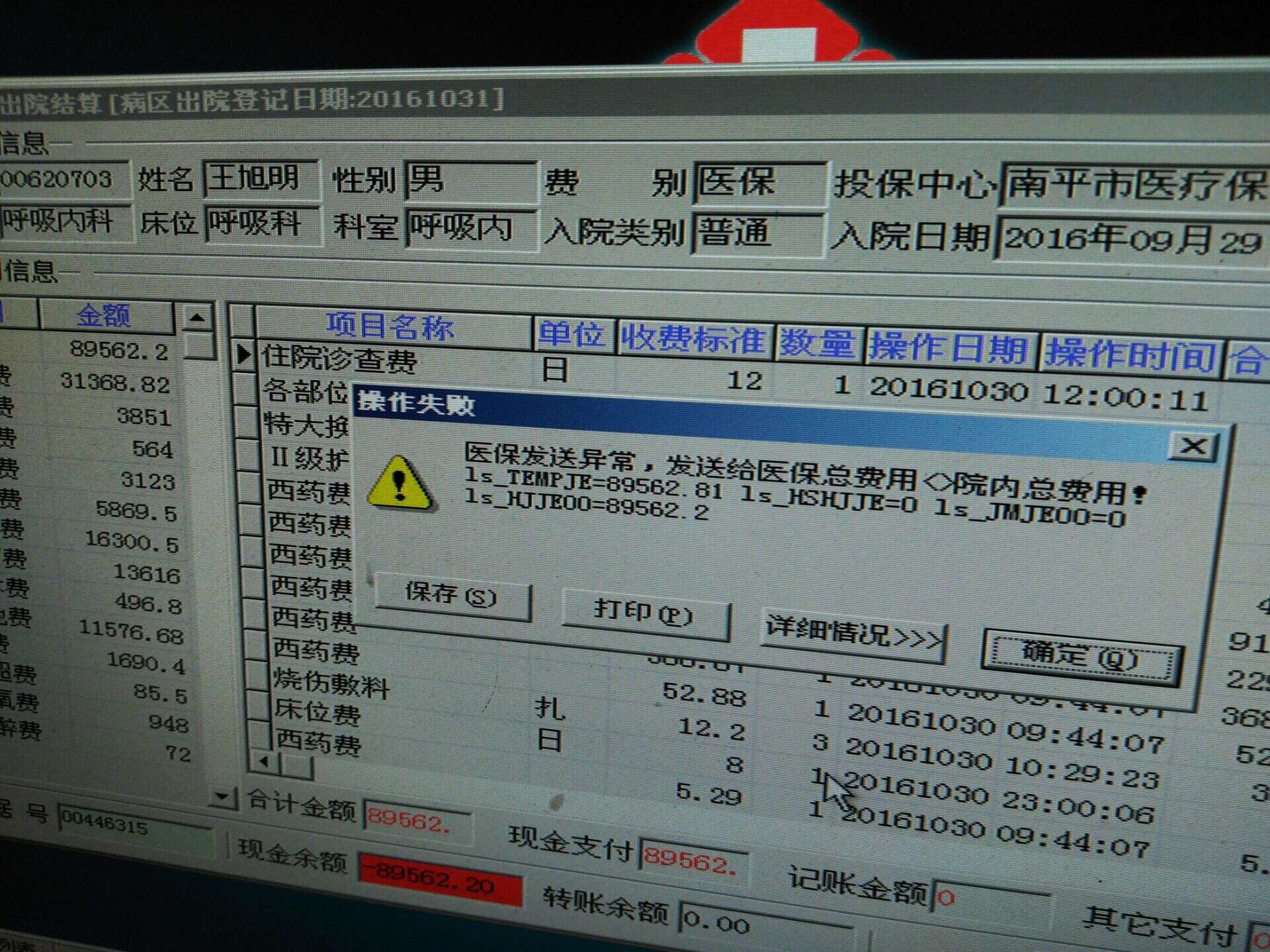Screen dimensions: 1270x952
Task: Click the 收费标准 column header
Action: [693, 339]
